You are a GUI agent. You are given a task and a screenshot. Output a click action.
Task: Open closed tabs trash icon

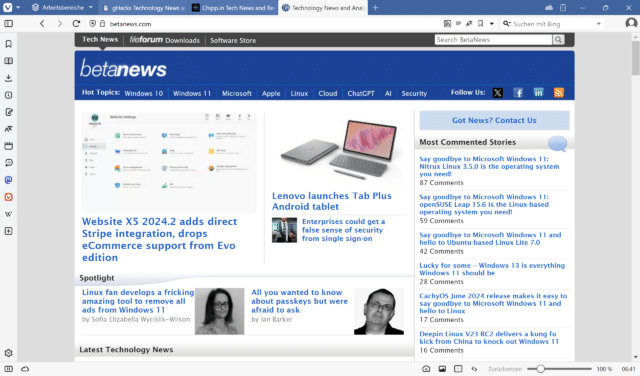tap(563, 7)
